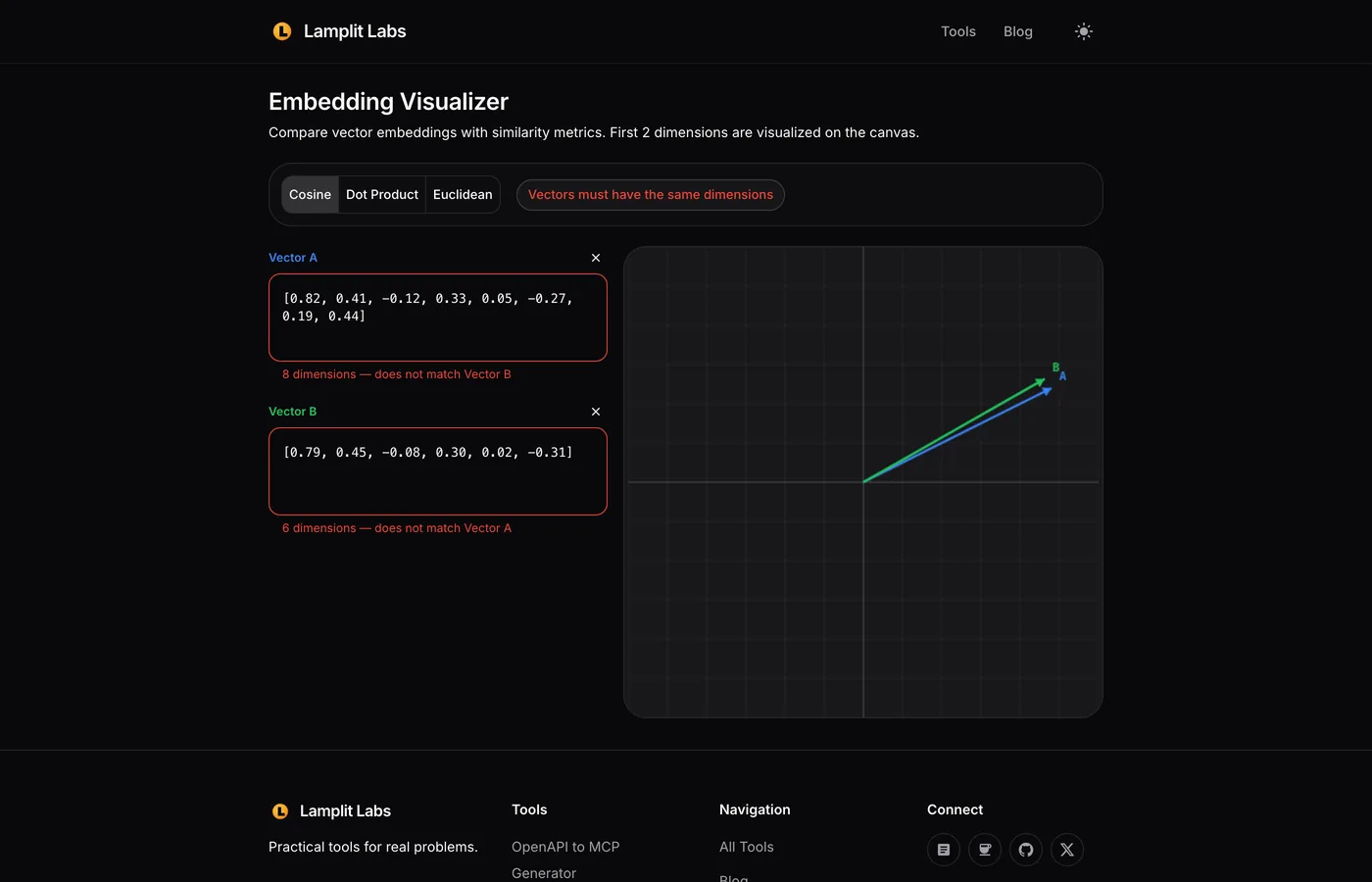Select the Cosine similarity metric
Viewport: 1372px width, 882px height.
[310, 195]
